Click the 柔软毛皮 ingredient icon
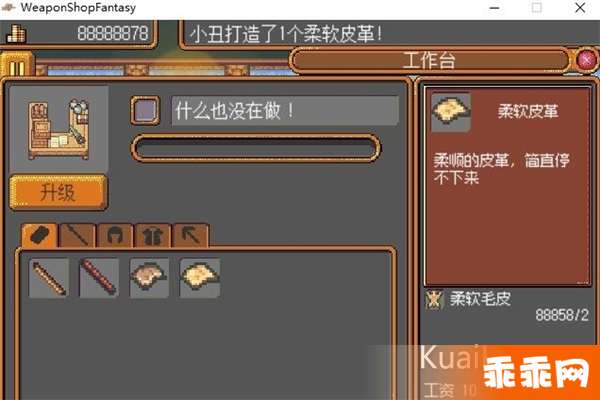Viewport: 600px width, 400px height. tap(435, 299)
